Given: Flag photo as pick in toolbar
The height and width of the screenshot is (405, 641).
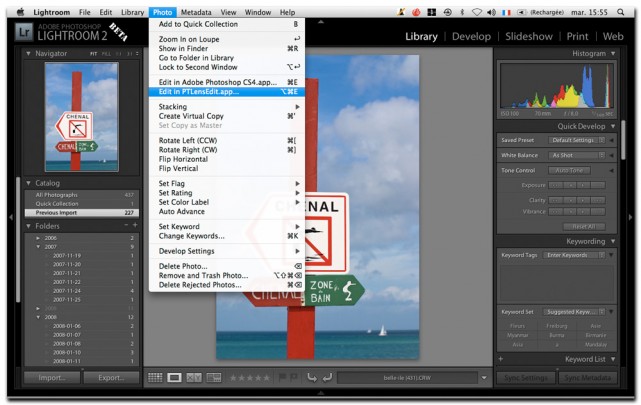Looking at the screenshot, I should (x=282, y=377).
